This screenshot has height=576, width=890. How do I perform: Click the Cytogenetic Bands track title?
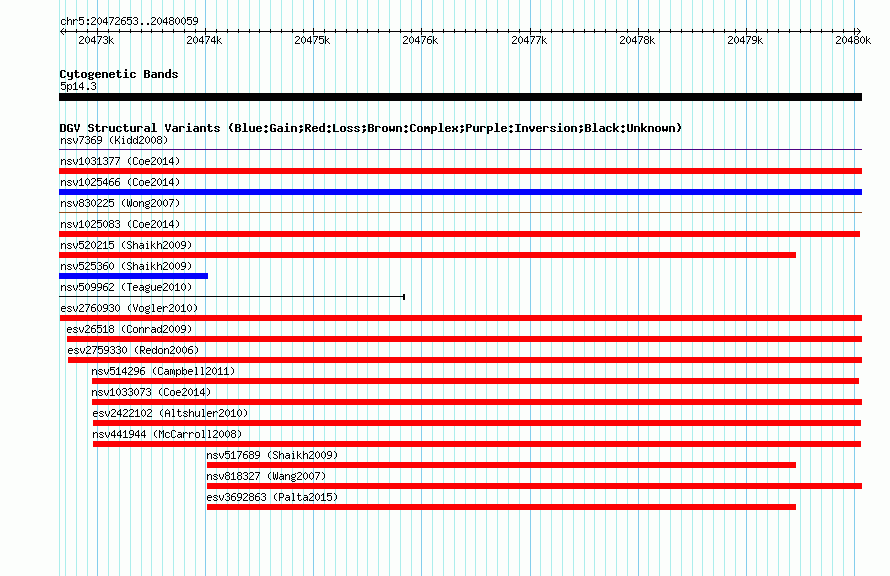tap(119, 74)
